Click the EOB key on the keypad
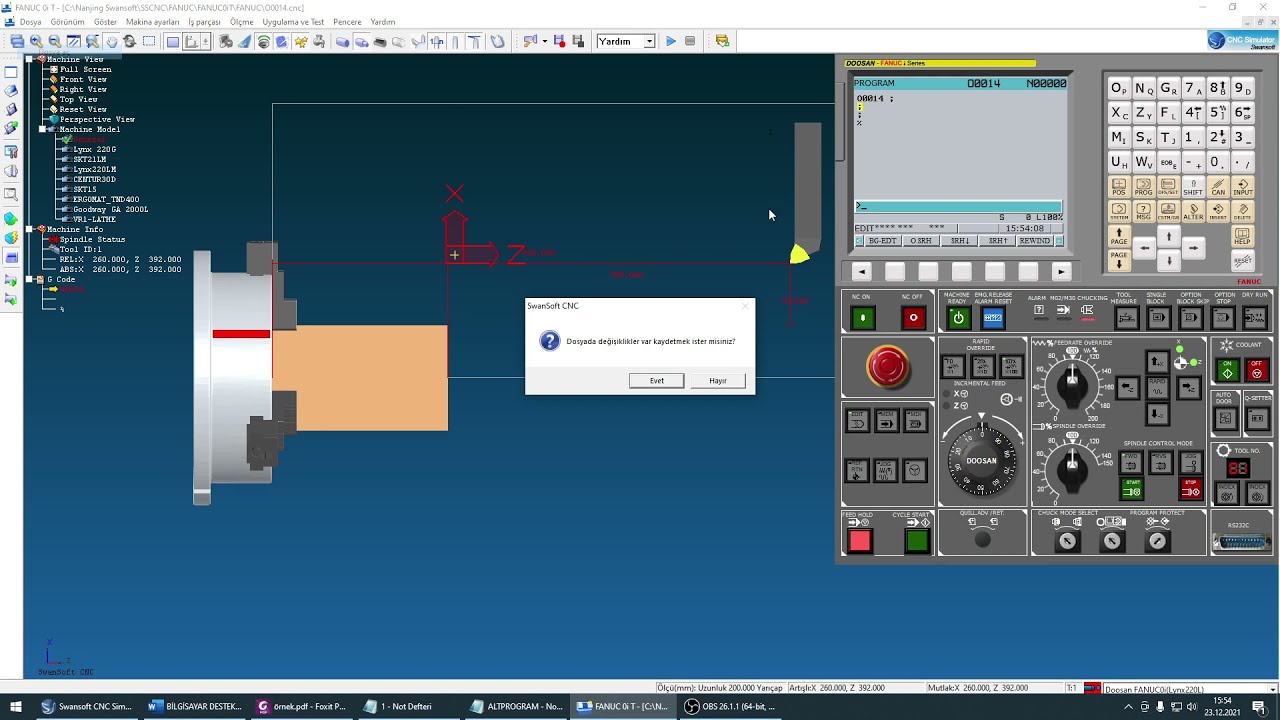Image resolution: width=1280 pixels, height=720 pixels. [x=1168, y=162]
